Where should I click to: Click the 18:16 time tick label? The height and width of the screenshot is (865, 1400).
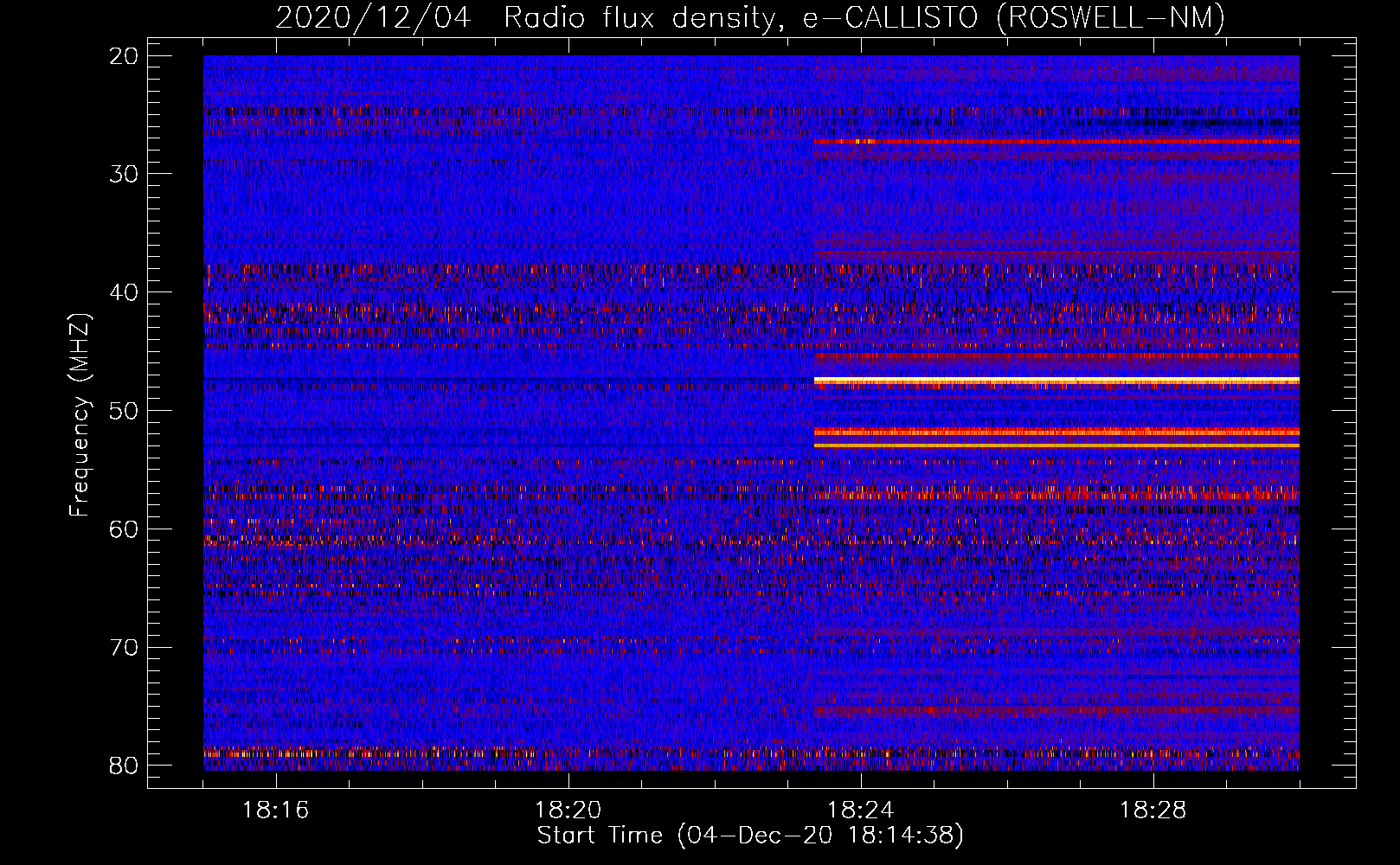276,811
